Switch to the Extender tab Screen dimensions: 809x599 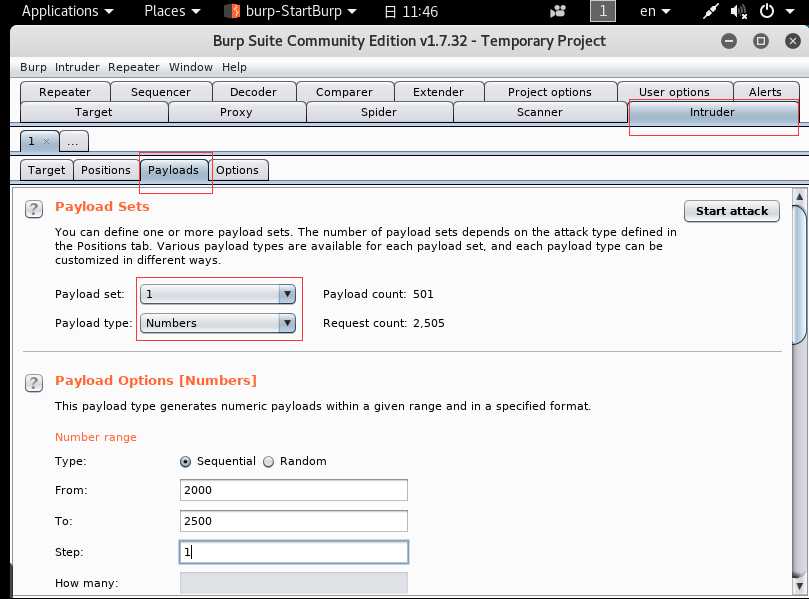(439, 92)
